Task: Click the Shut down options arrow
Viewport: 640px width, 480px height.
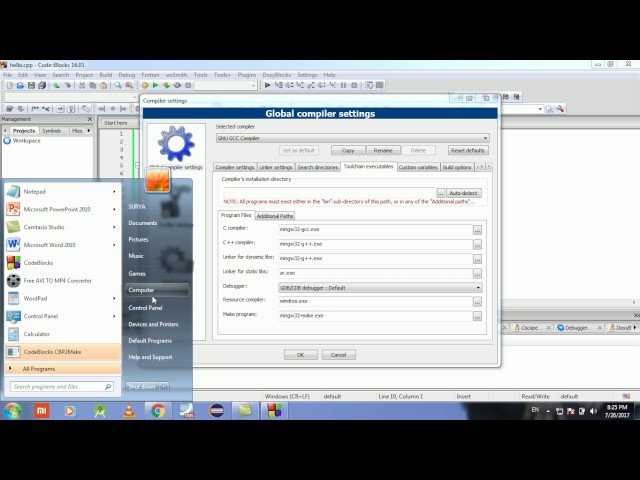Action: click(164, 387)
